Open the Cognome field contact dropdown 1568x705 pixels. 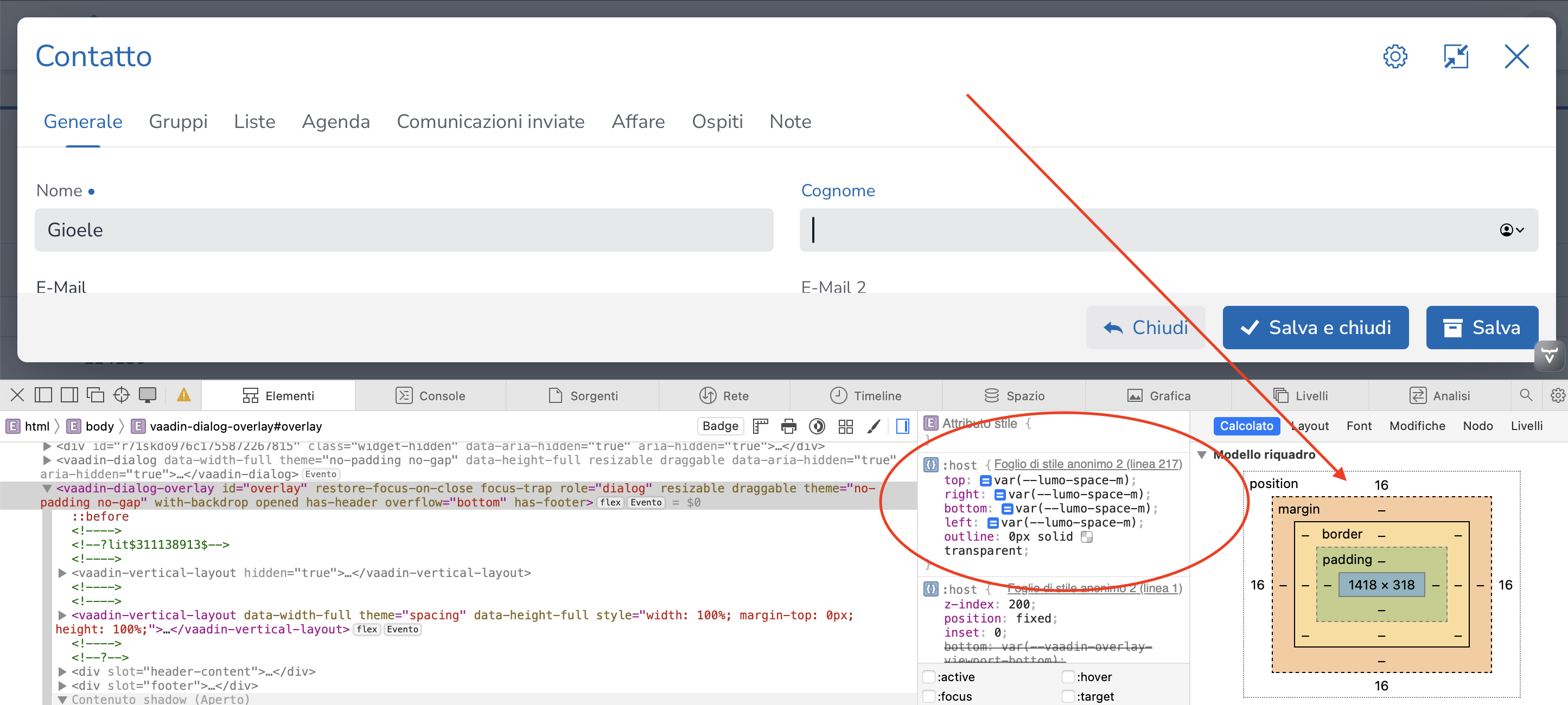(1512, 230)
